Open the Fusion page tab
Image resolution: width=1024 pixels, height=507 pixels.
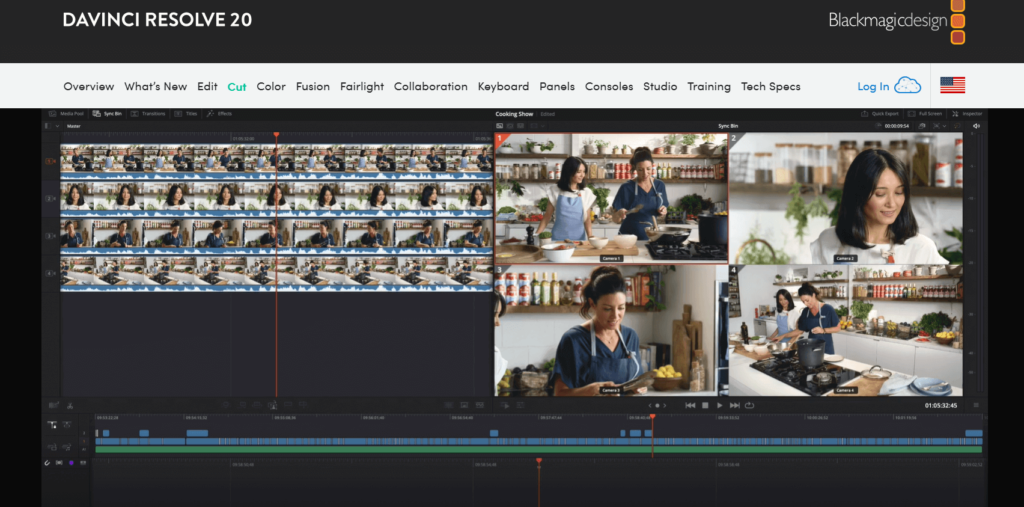coord(313,86)
